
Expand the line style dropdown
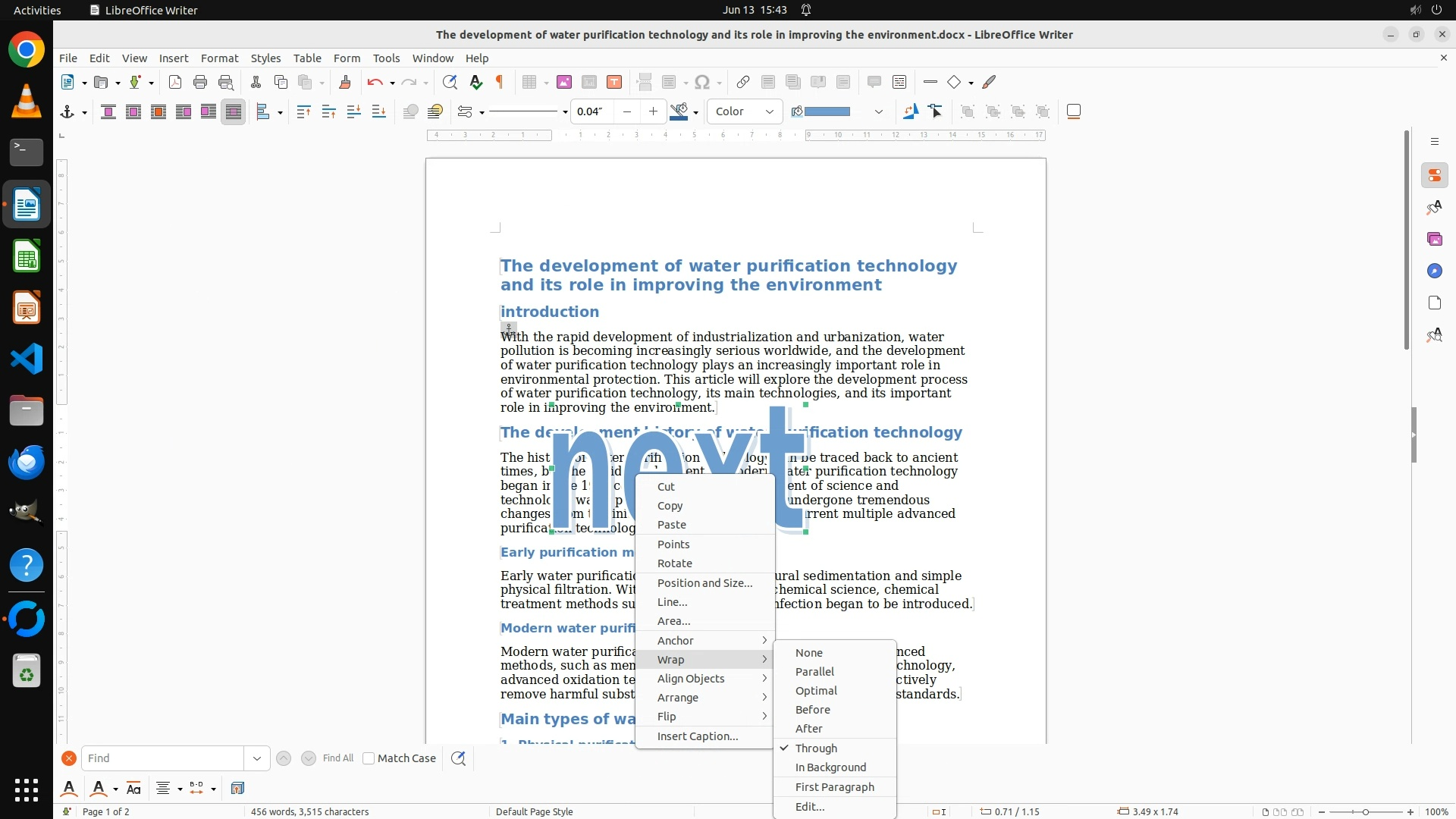(x=565, y=112)
